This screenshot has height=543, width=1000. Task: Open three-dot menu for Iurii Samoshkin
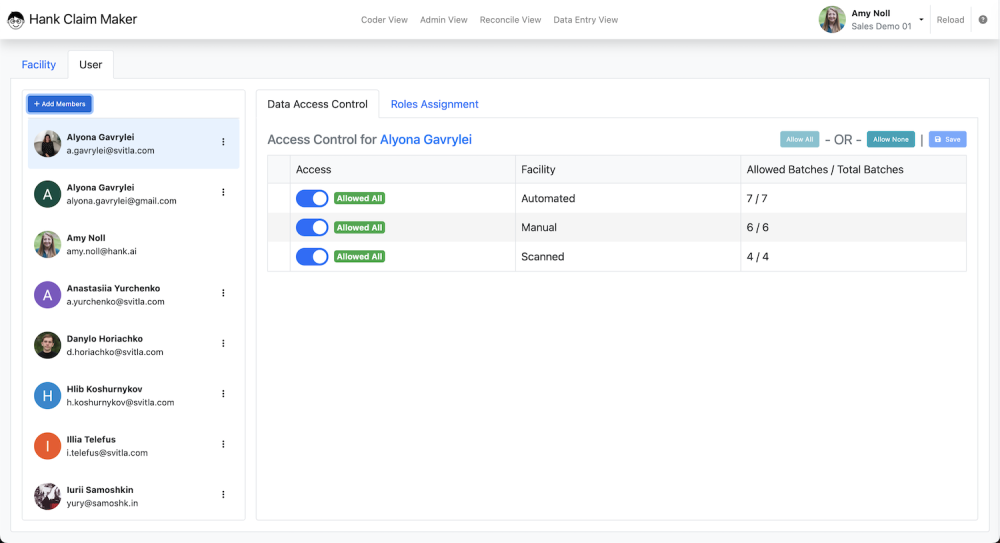click(x=223, y=495)
